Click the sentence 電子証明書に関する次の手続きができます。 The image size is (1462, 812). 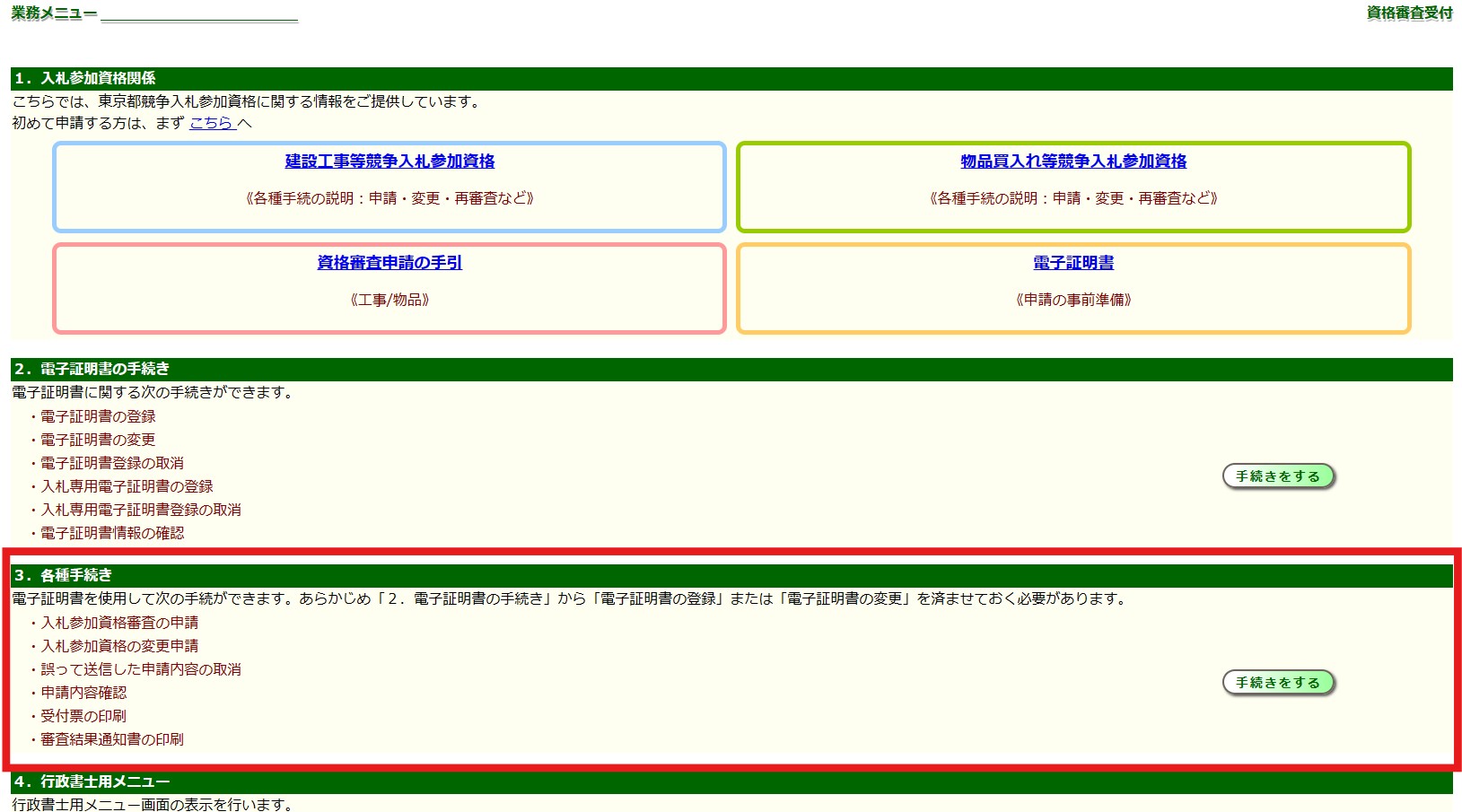(x=153, y=392)
